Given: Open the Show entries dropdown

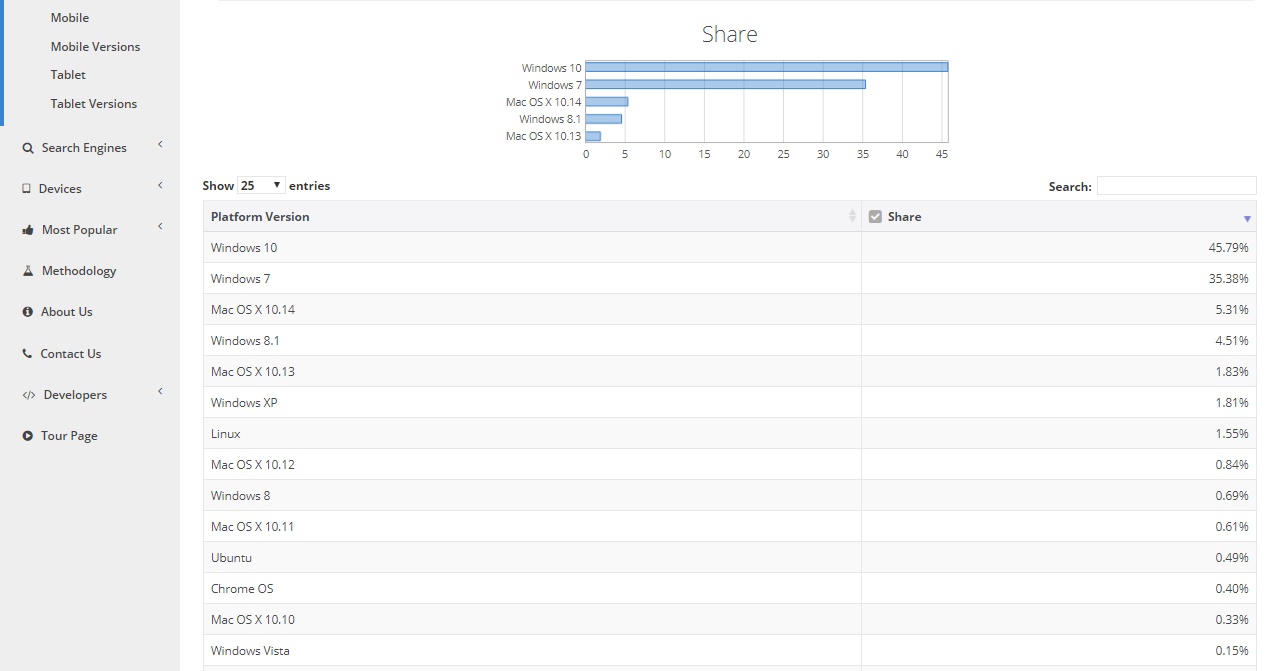Looking at the screenshot, I should pos(262,186).
